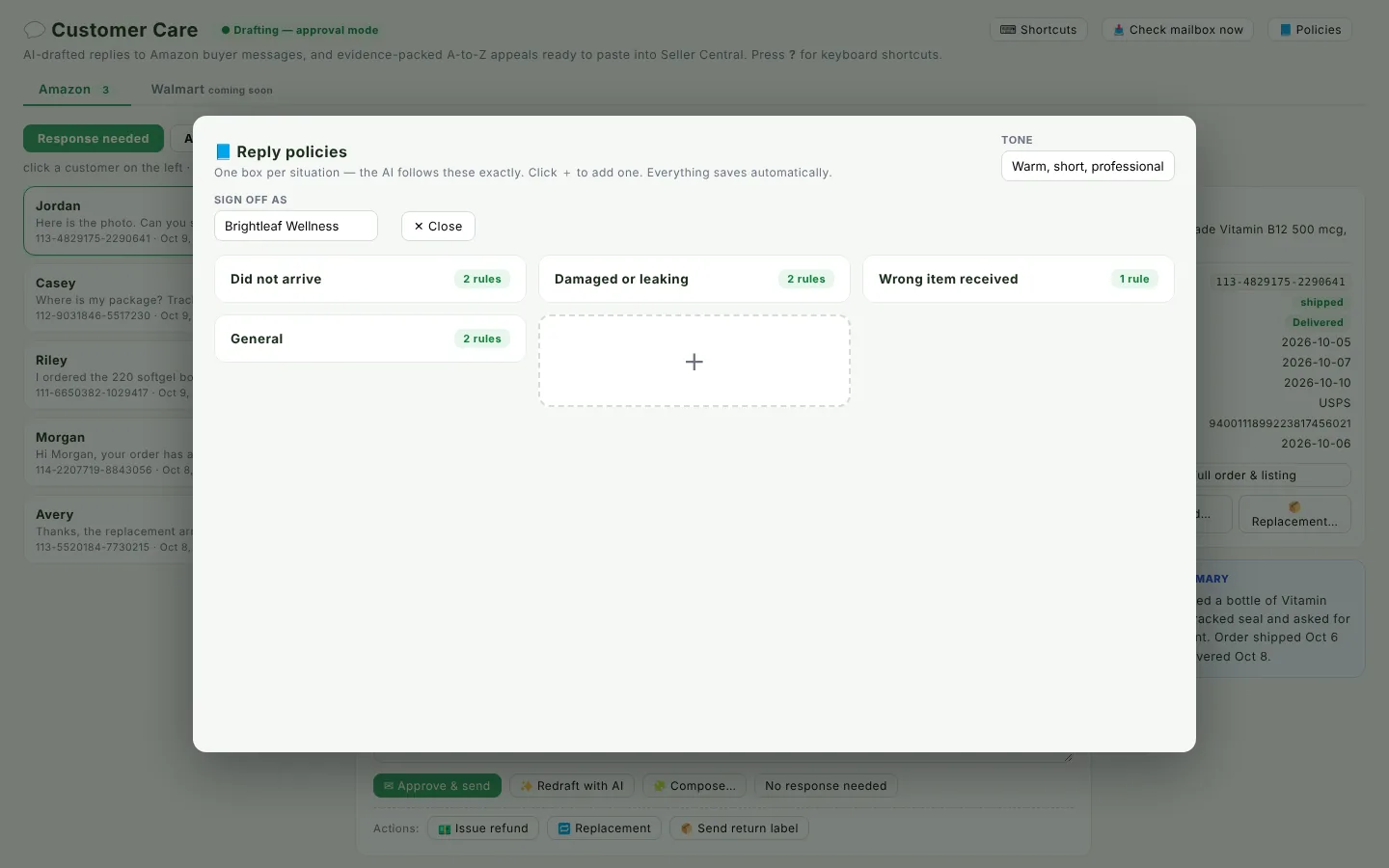The width and height of the screenshot is (1389, 868).
Task: Edit the Tone input field
Action: click(1088, 166)
